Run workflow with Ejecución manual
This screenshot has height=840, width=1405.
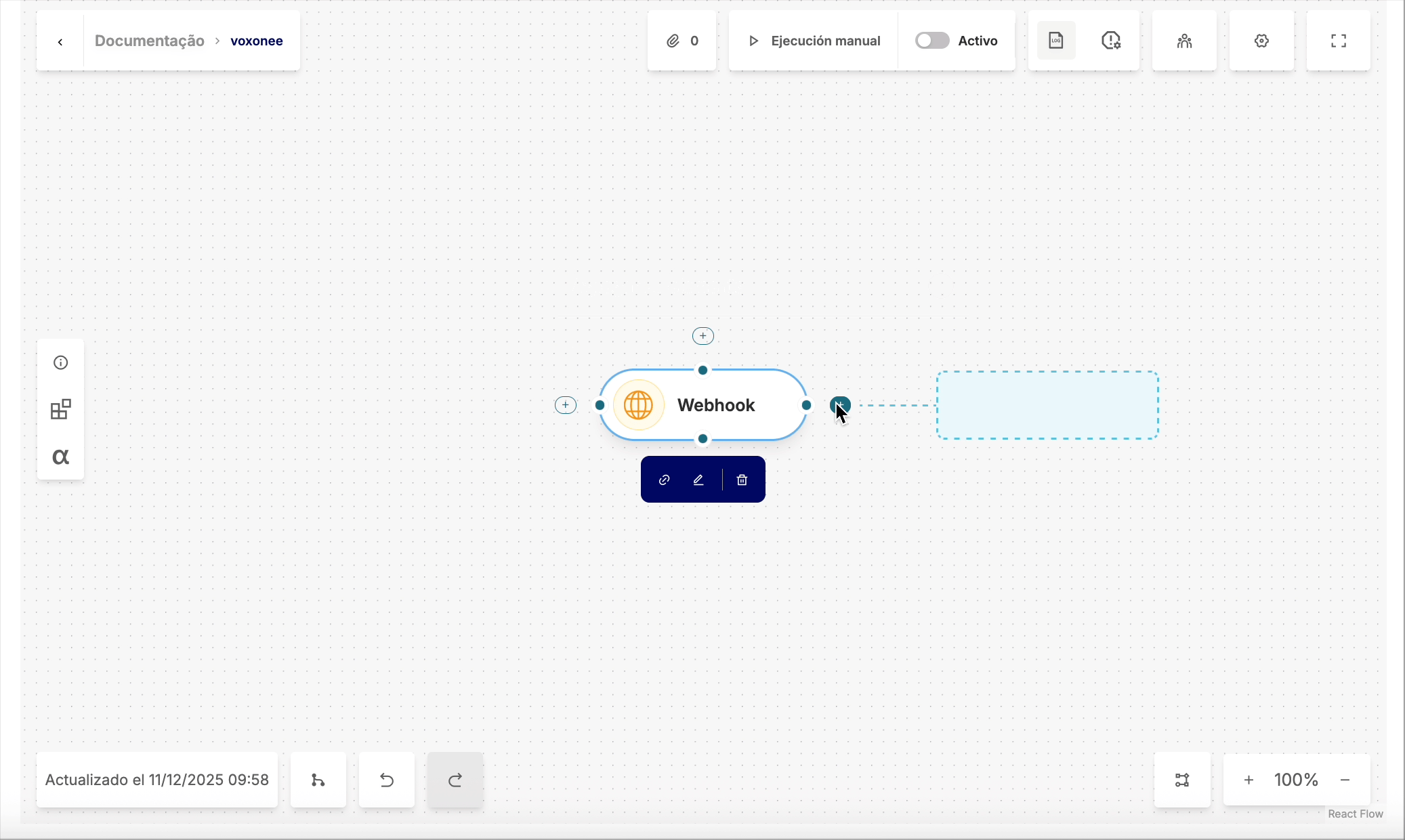814,41
